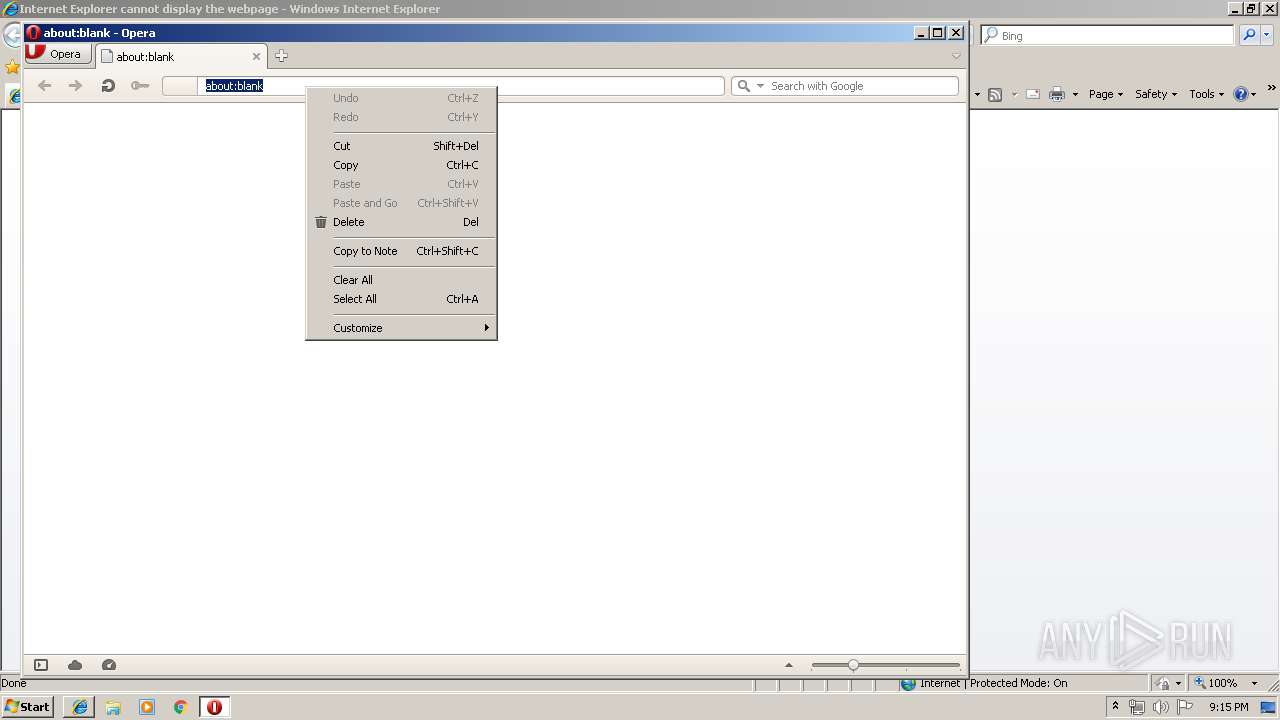1280x720 pixels.
Task: Open the Opera main menu button
Action: click(58, 54)
